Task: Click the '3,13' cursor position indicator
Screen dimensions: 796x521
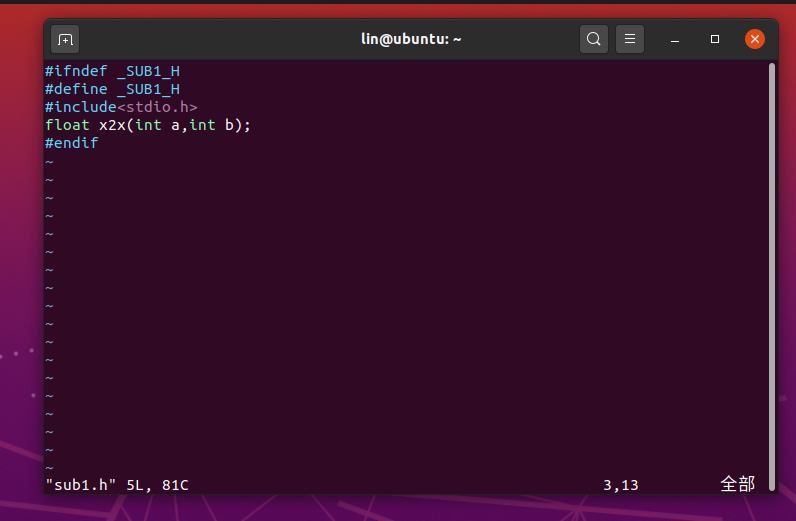Action: pos(620,485)
